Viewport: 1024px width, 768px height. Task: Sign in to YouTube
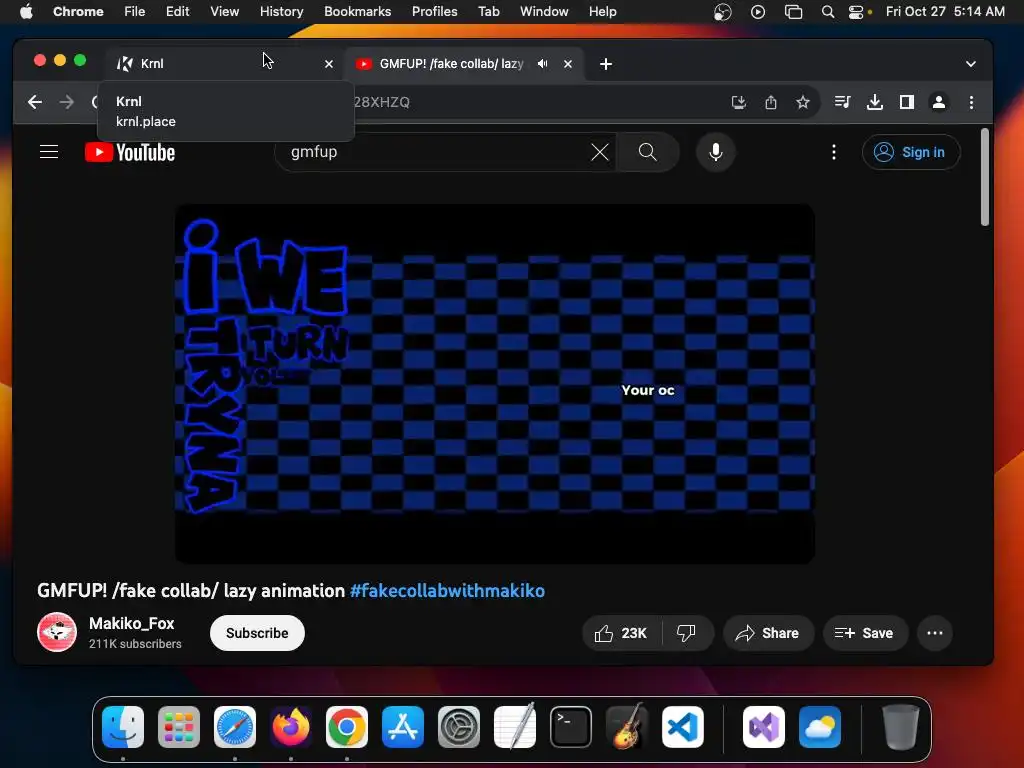[910, 152]
